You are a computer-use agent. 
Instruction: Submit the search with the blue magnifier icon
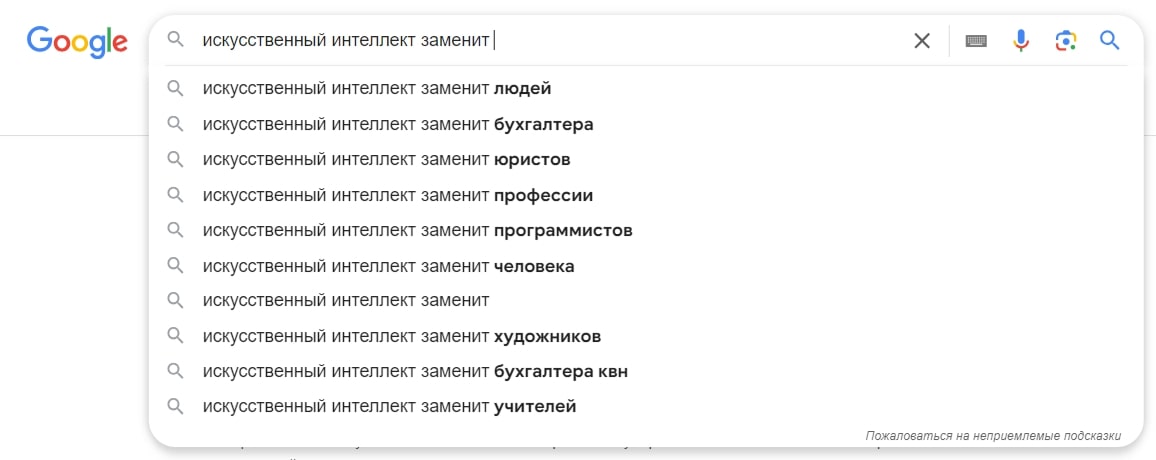click(1110, 40)
